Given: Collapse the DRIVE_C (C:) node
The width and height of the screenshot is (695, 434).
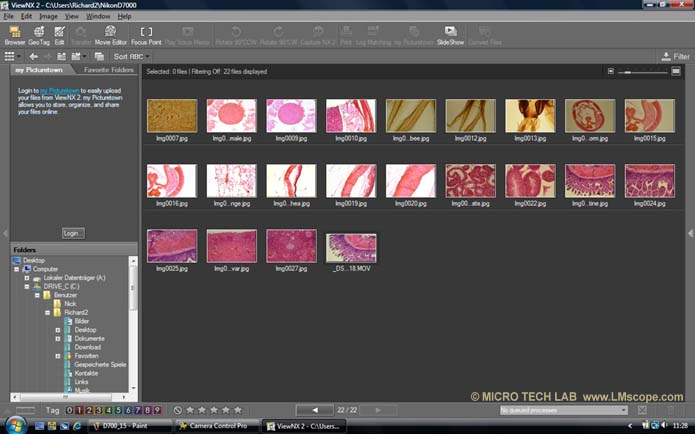Looking at the screenshot, I should pos(27,286).
